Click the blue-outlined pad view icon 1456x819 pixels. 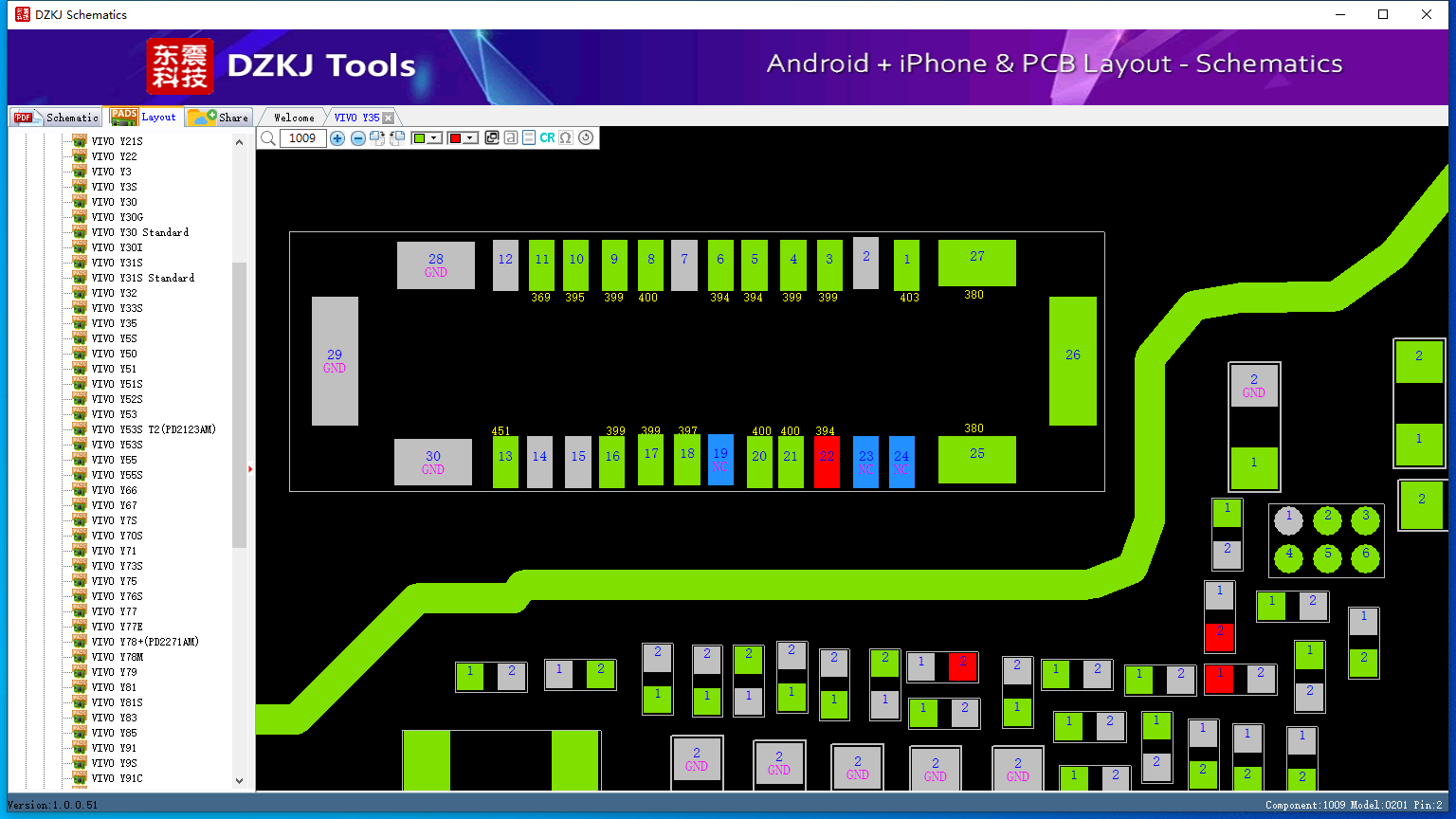tap(529, 138)
